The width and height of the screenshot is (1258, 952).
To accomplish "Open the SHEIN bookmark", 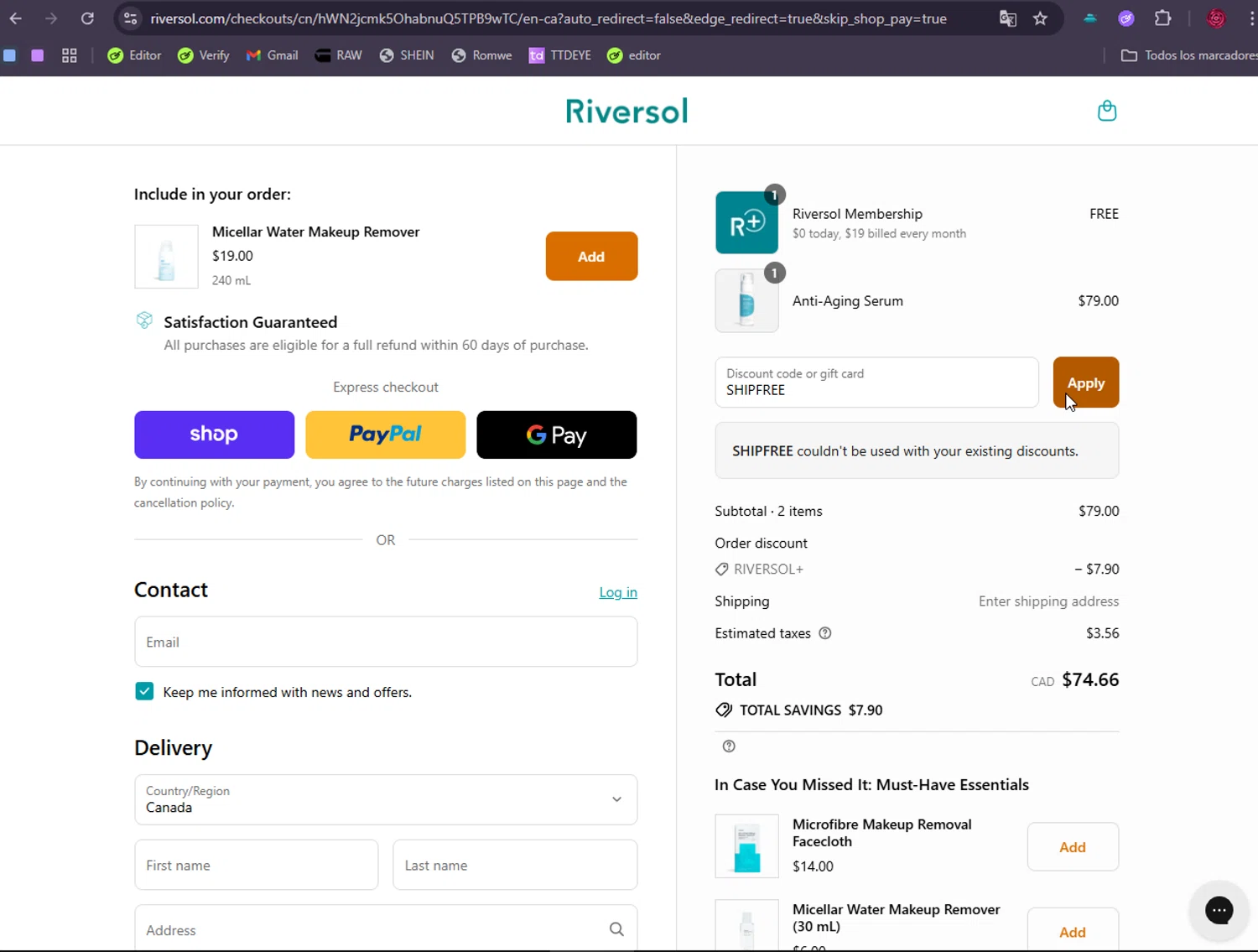I will (407, 55).
